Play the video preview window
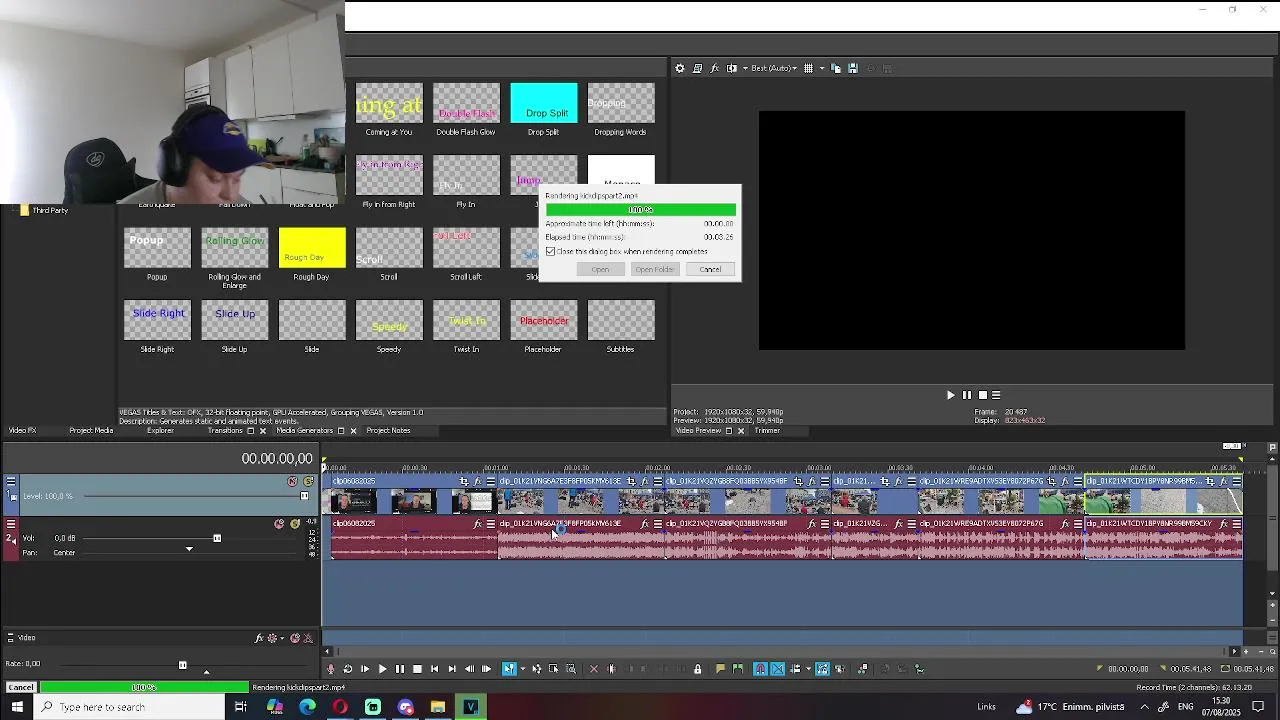 [950, 395]
